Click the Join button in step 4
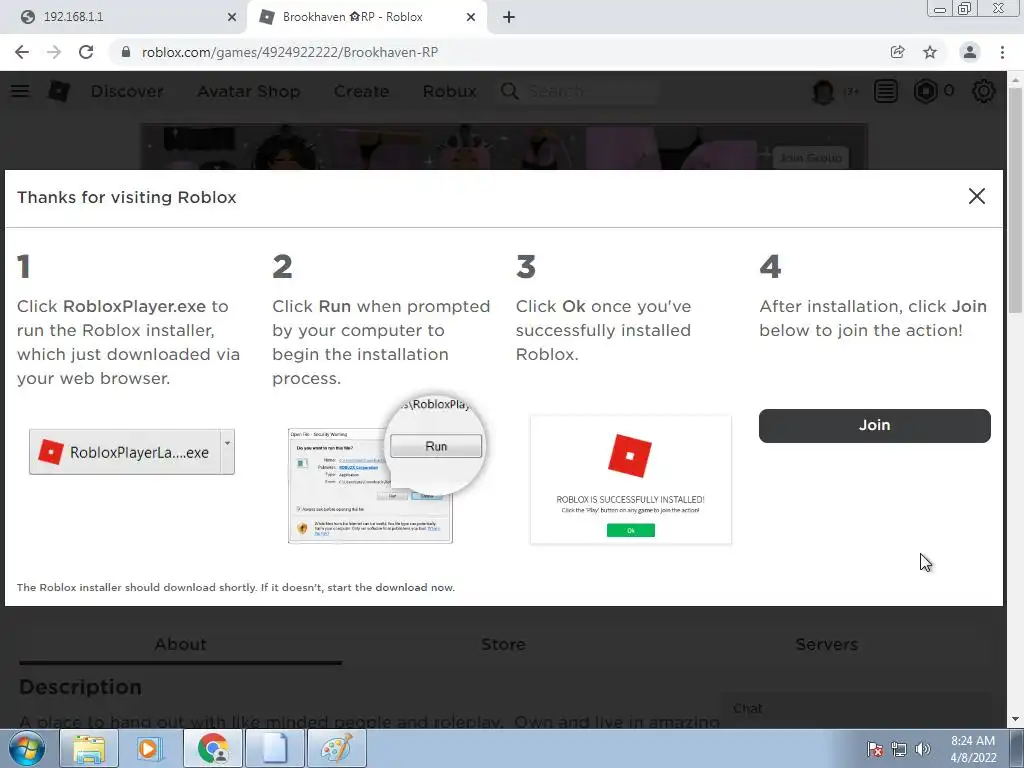Image resolution: width=1024 pixels, height=768 pixels. [874, 425]
